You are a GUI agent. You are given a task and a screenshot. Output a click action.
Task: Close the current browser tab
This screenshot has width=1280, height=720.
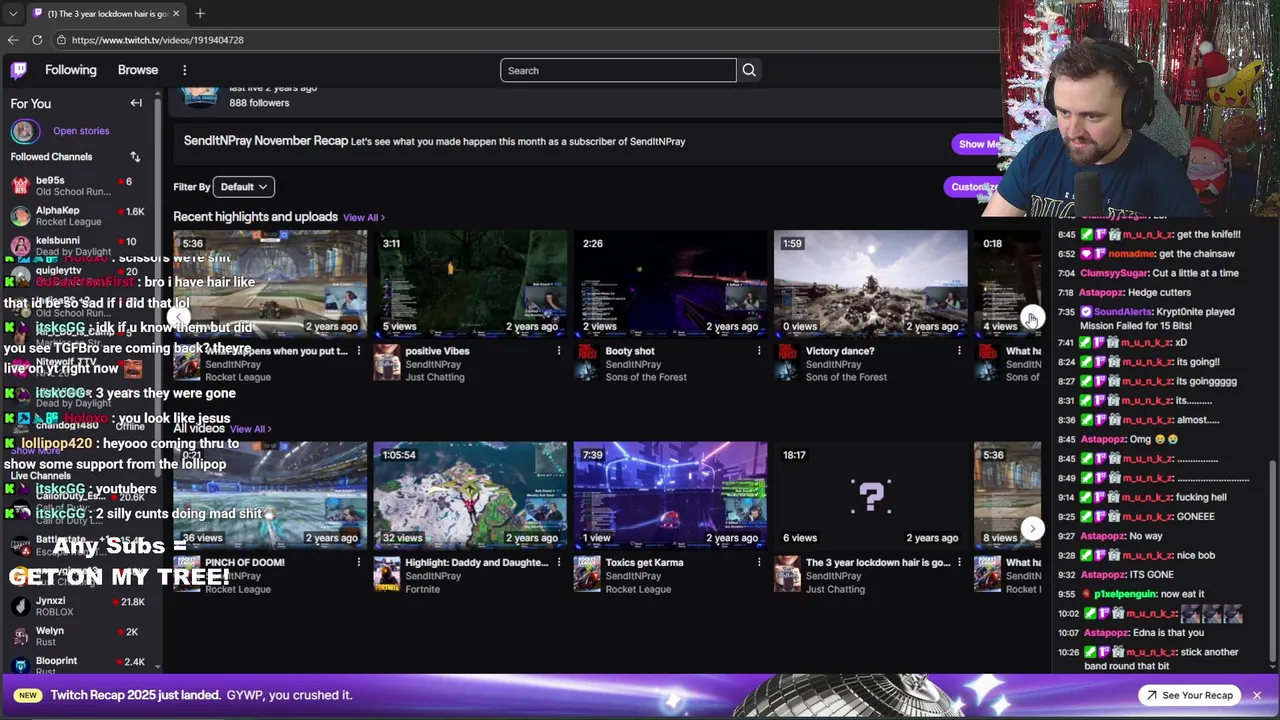click(176, 13)
